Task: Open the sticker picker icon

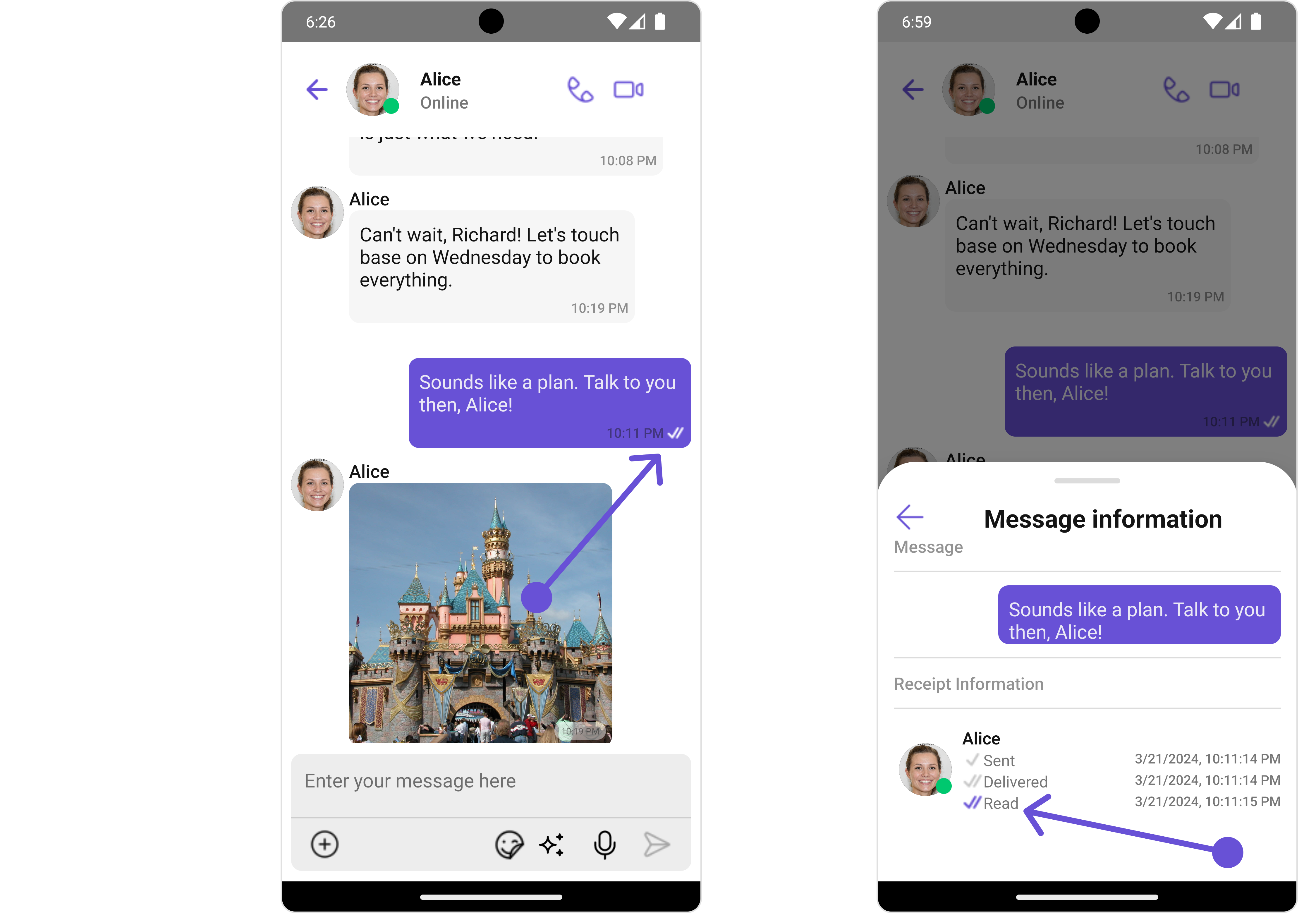Action: 508,844
